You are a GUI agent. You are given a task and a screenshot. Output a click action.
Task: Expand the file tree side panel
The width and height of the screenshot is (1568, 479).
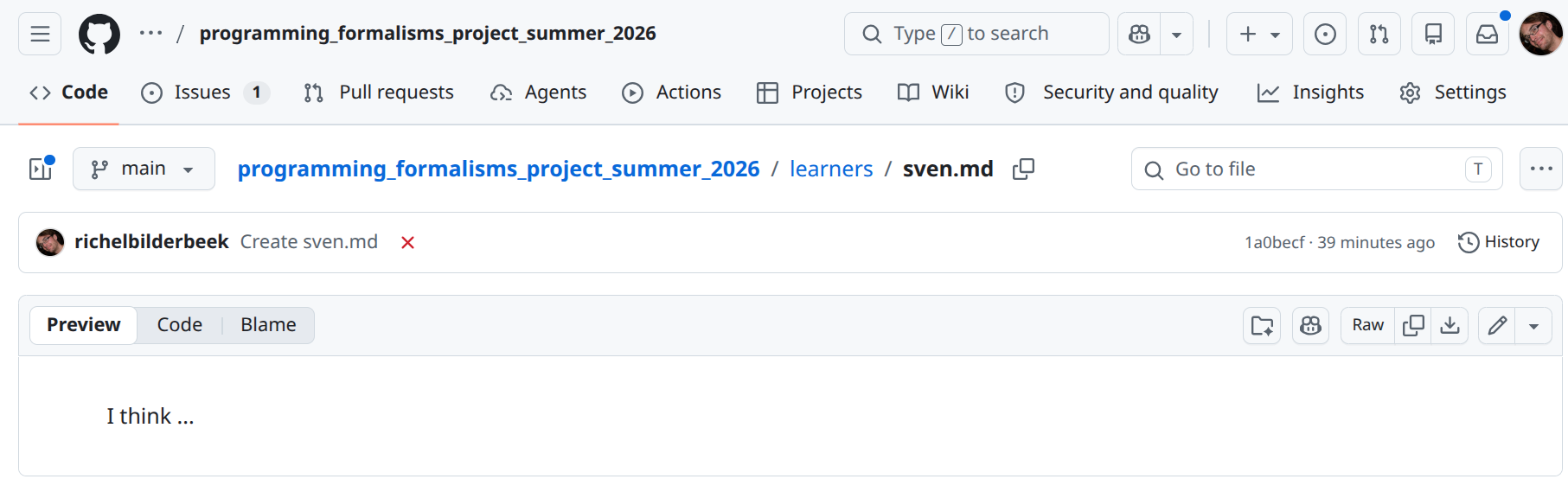pyautogui.click(x=41, y=169)
